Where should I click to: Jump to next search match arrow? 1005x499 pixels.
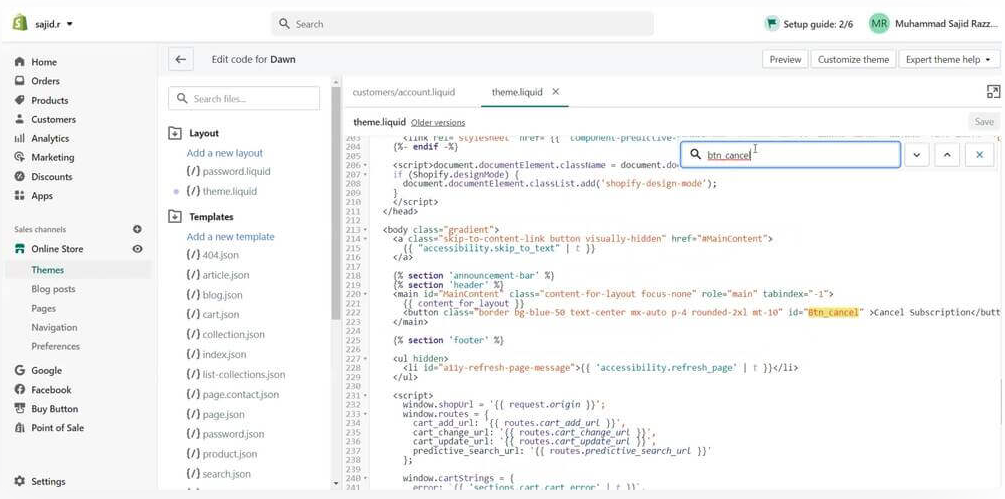point(916,155)
